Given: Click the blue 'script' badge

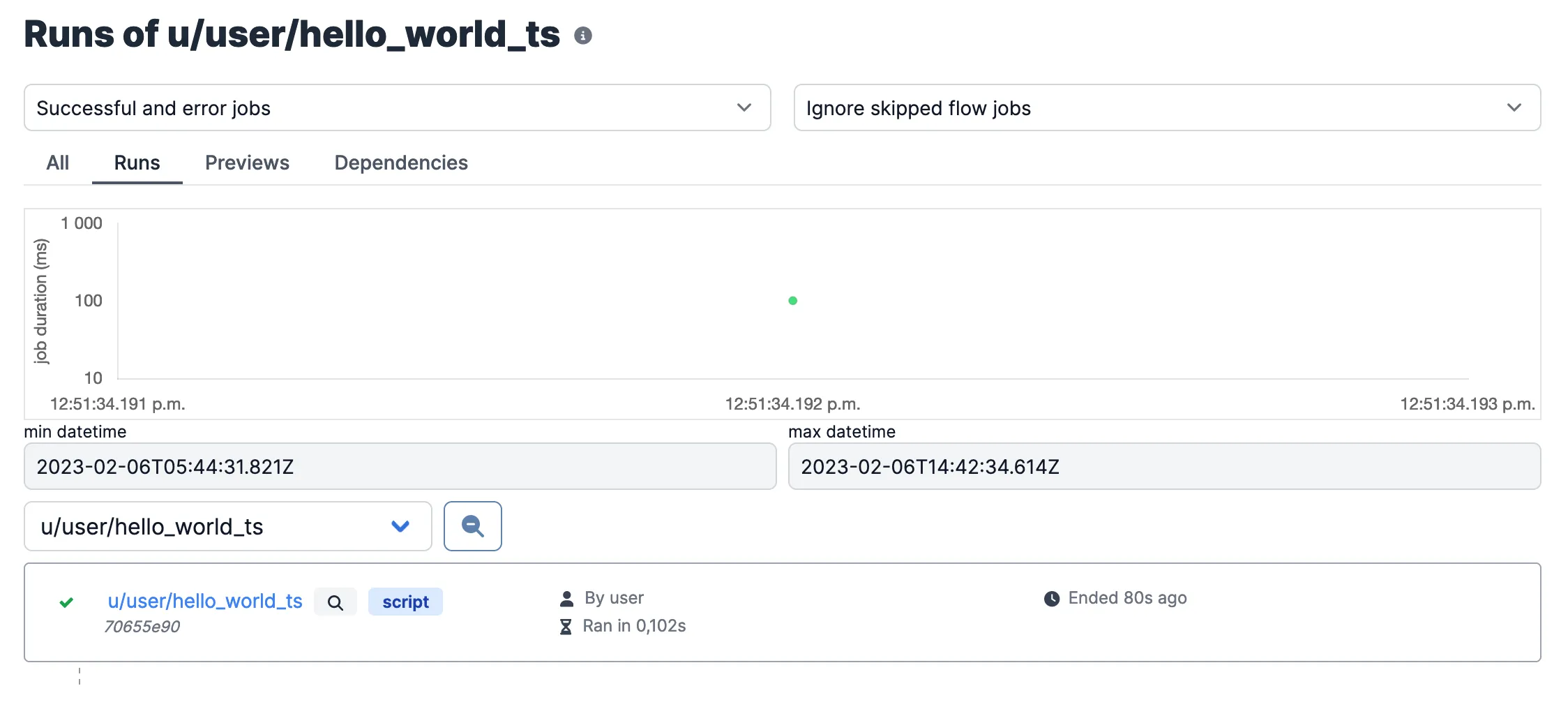Looking at the screenshot, I should (405, 602).
